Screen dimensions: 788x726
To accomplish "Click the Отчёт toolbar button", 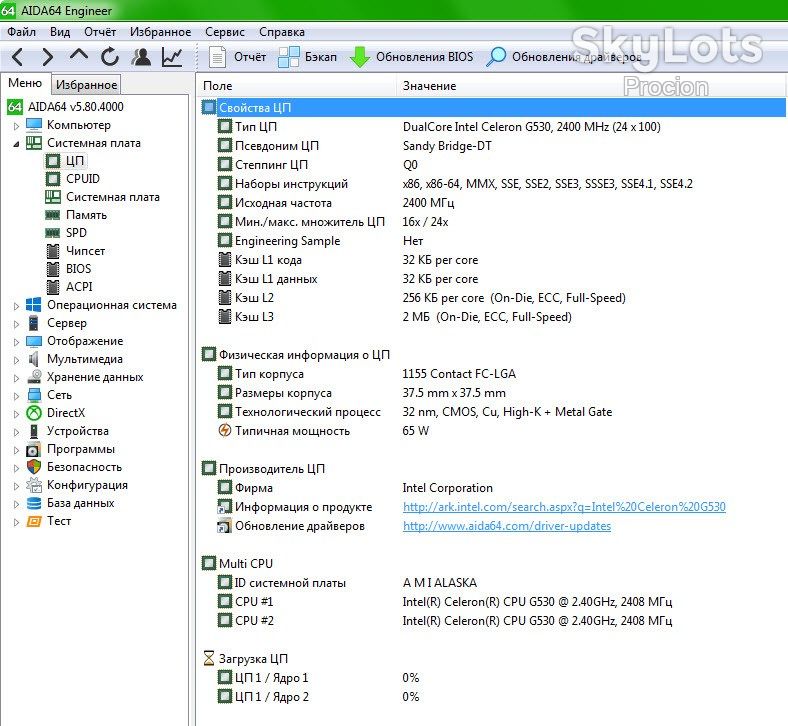I will 238,57.
